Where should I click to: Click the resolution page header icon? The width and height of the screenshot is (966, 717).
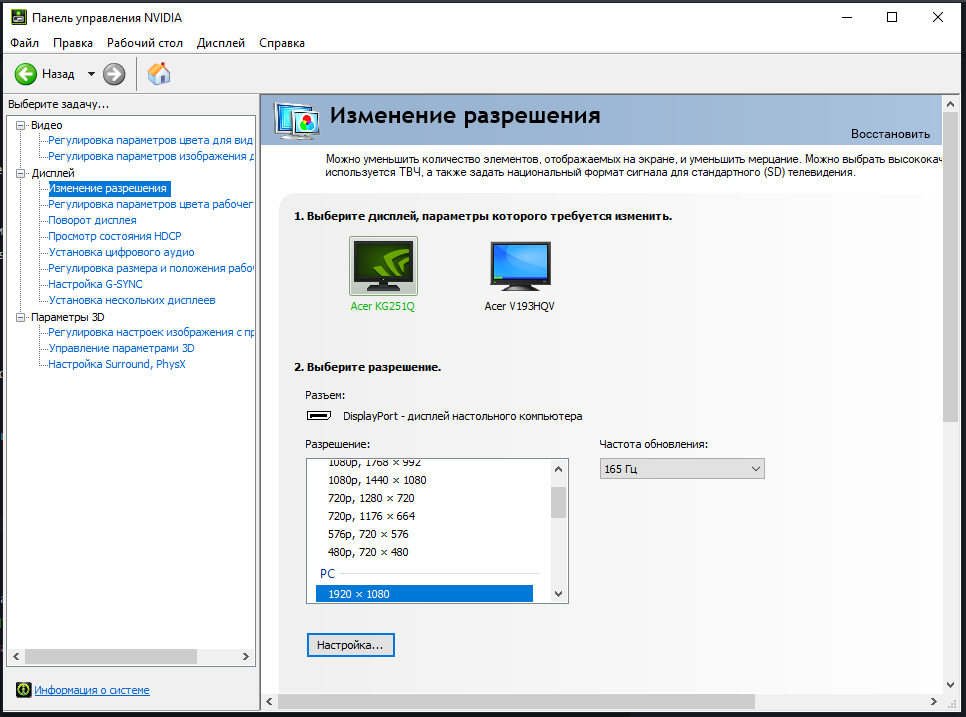pyautogui.click(x=297, y=120)
